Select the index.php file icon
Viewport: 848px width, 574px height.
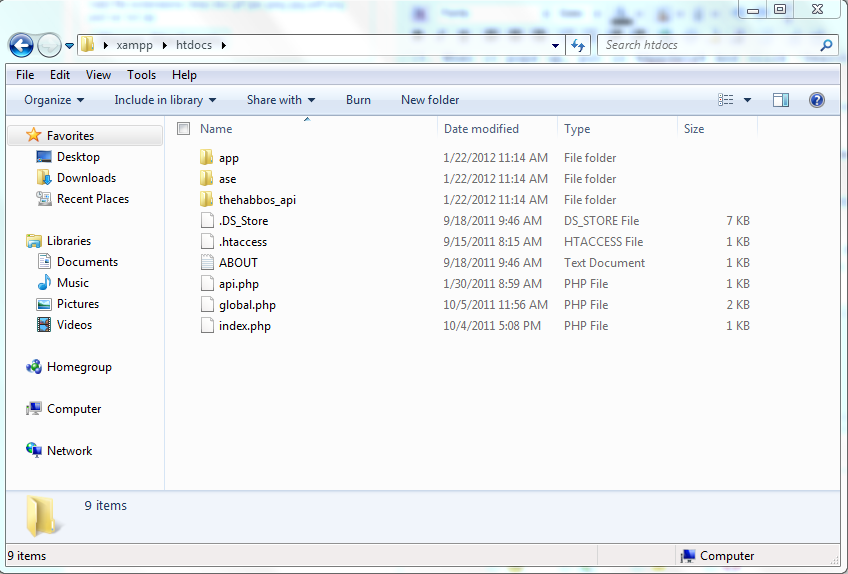click(x=207, y=326)
